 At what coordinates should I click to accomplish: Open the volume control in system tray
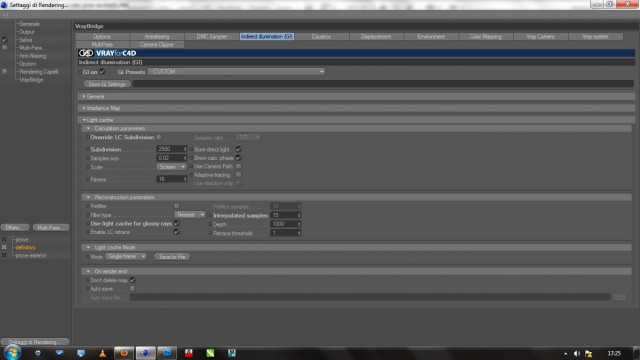tap(577, 353)
